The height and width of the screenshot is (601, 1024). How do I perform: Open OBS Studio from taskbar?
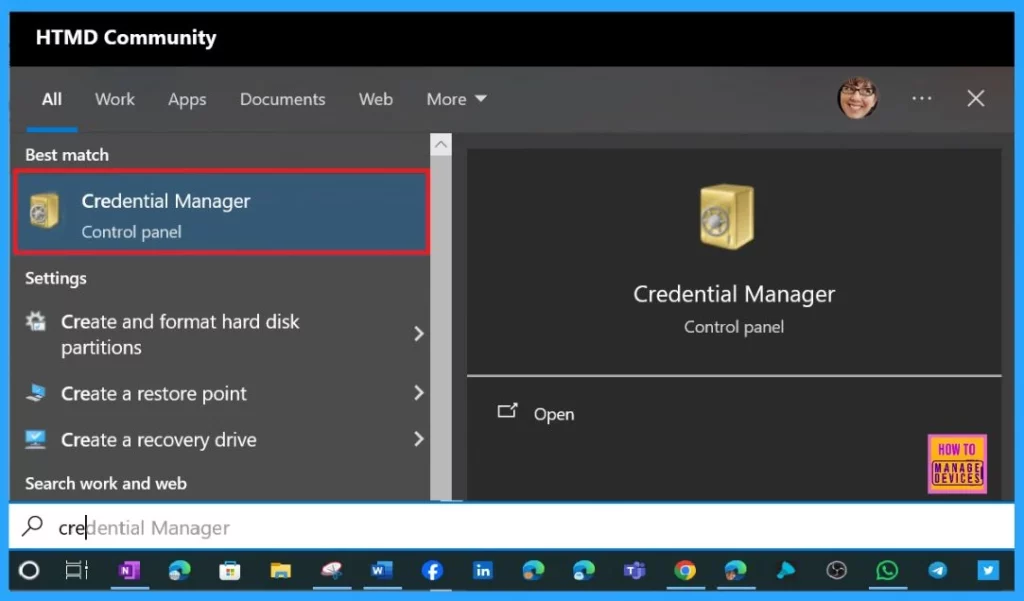point(836,571)
